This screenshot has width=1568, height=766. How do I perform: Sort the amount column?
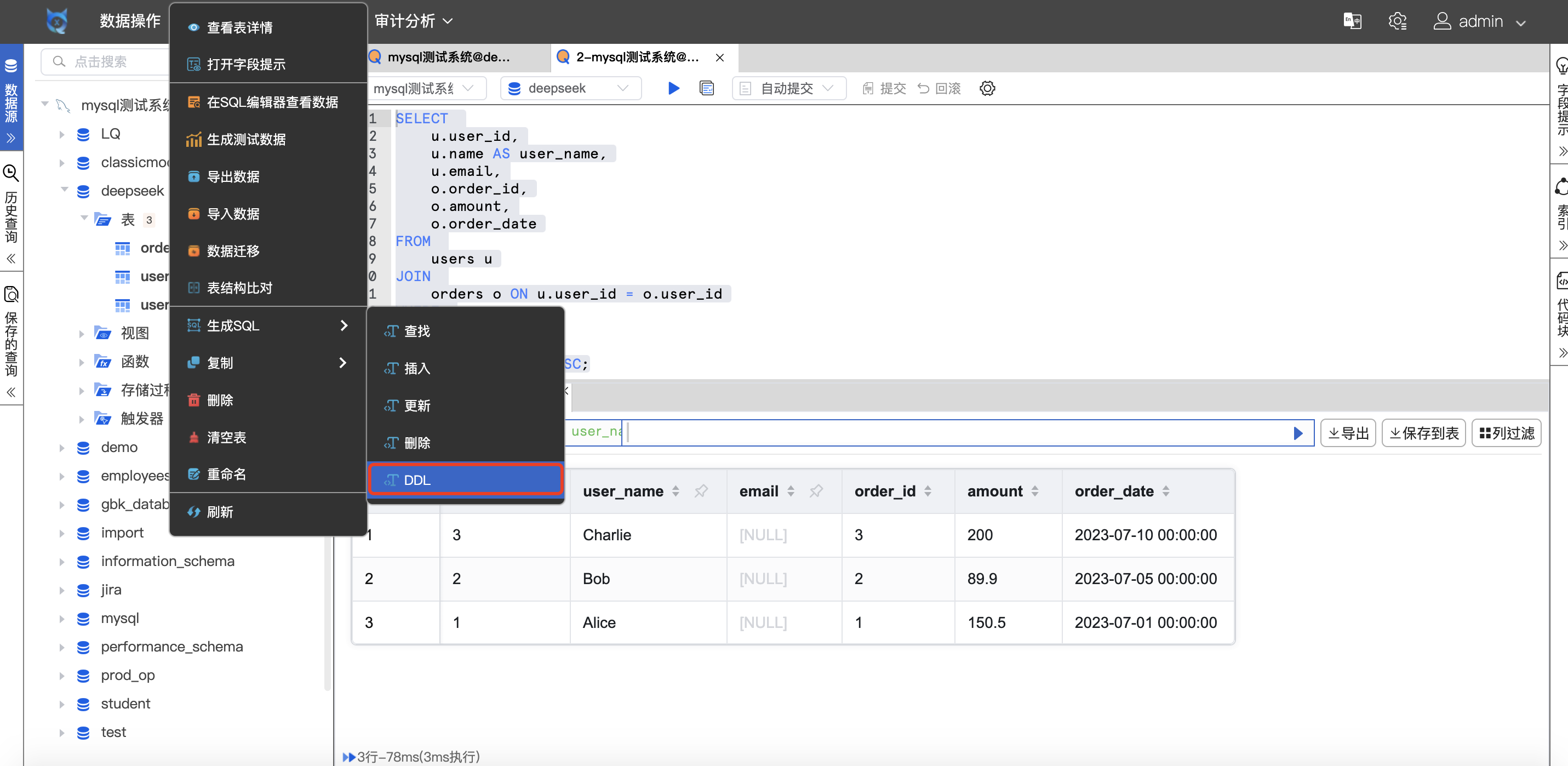[1035, 491]
